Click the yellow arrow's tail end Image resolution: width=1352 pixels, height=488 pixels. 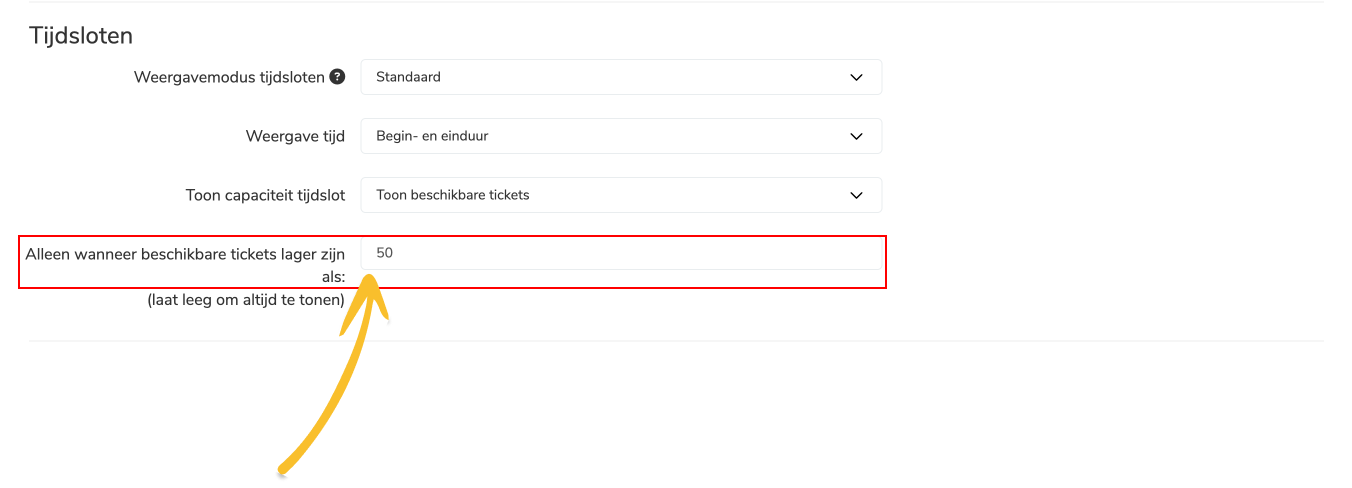284,468
